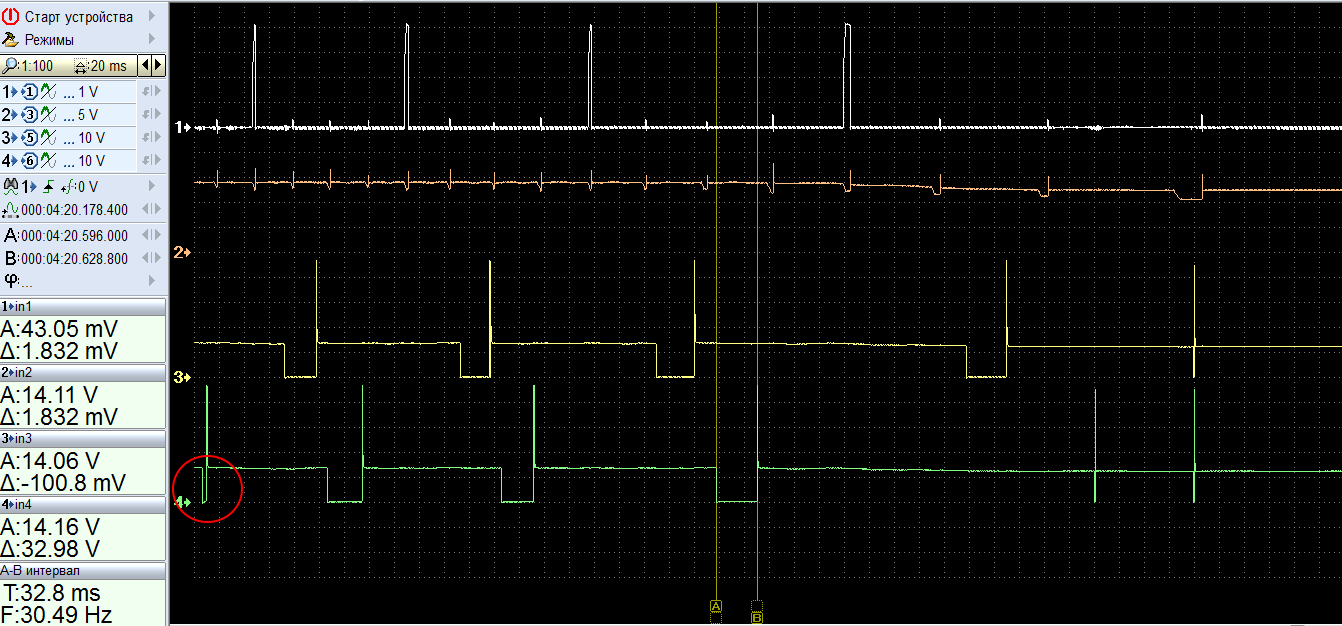Click the magnifier zoom 1:100 icon
The height and width of the screenshot is (626, 1342).
pos(11,66)
